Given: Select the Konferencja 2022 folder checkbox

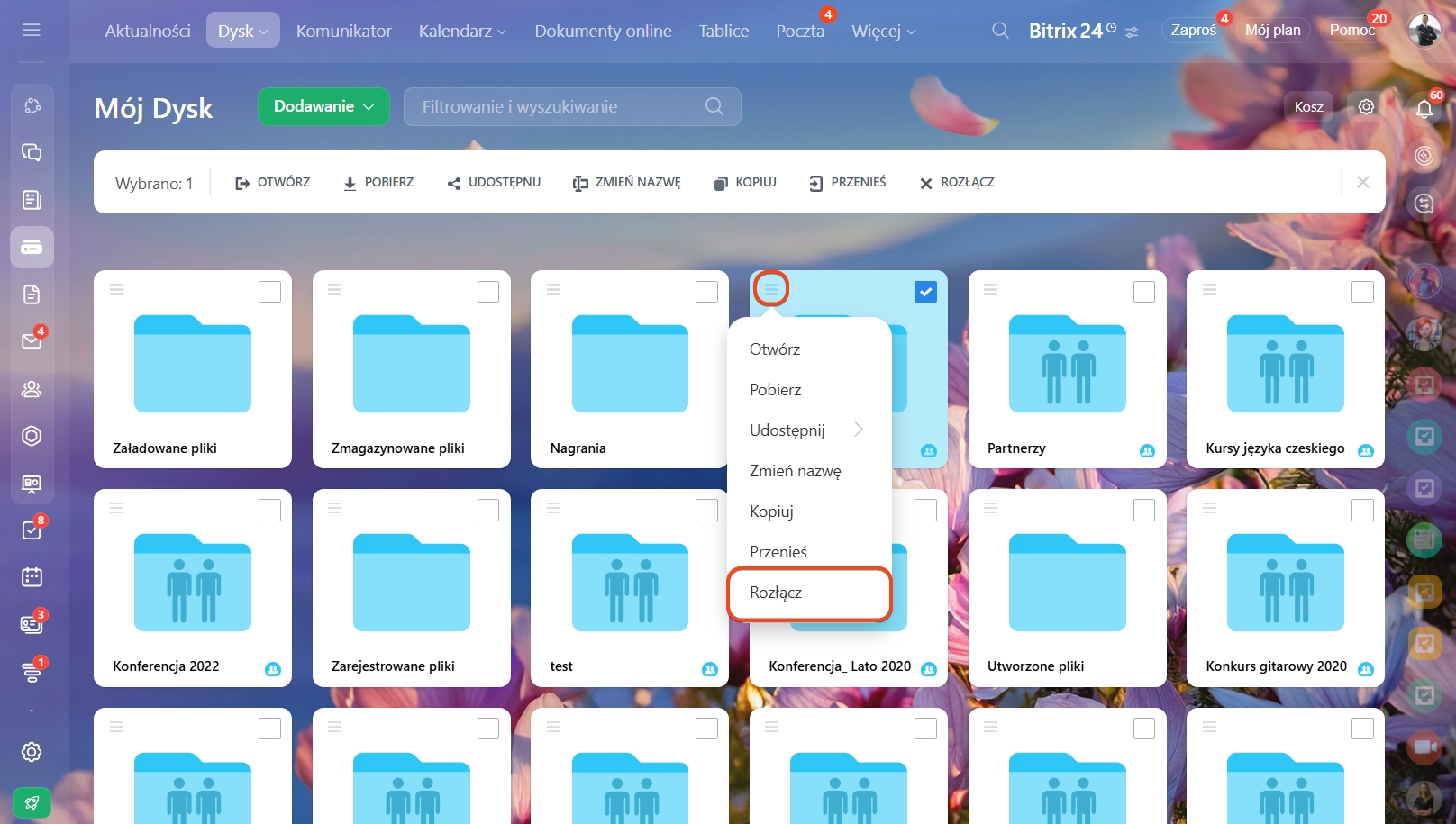Looking at the screenshot, I should pos(269,511).
